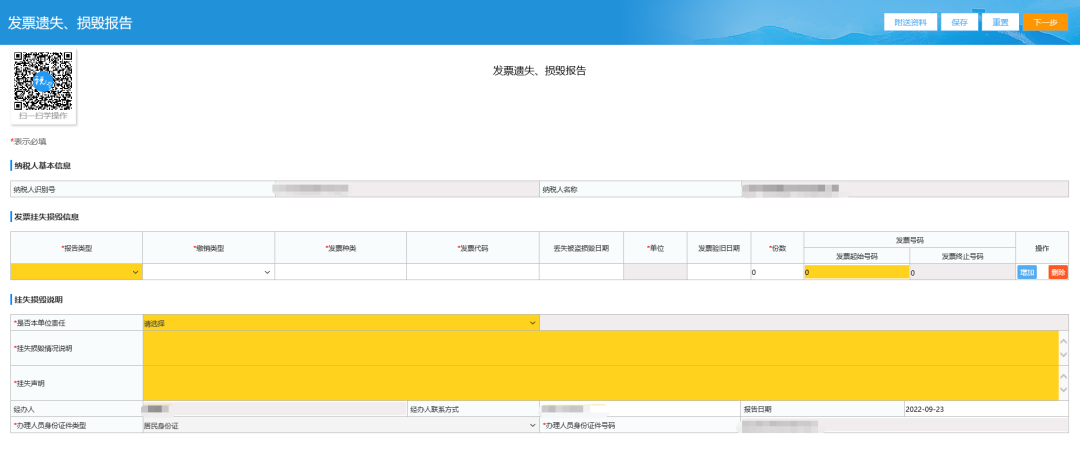Click the 报告日期 field showing 2022-09-23

pos(985,409)
